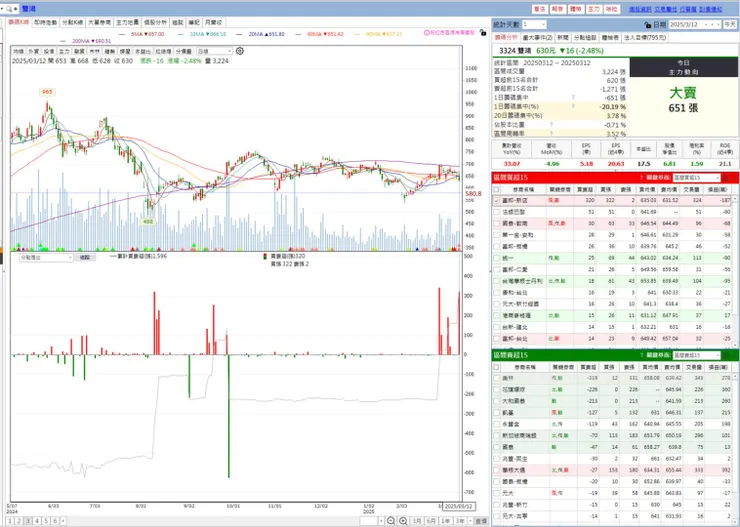Tick the checkbox for the 摩根大通 row

[496, 470]
